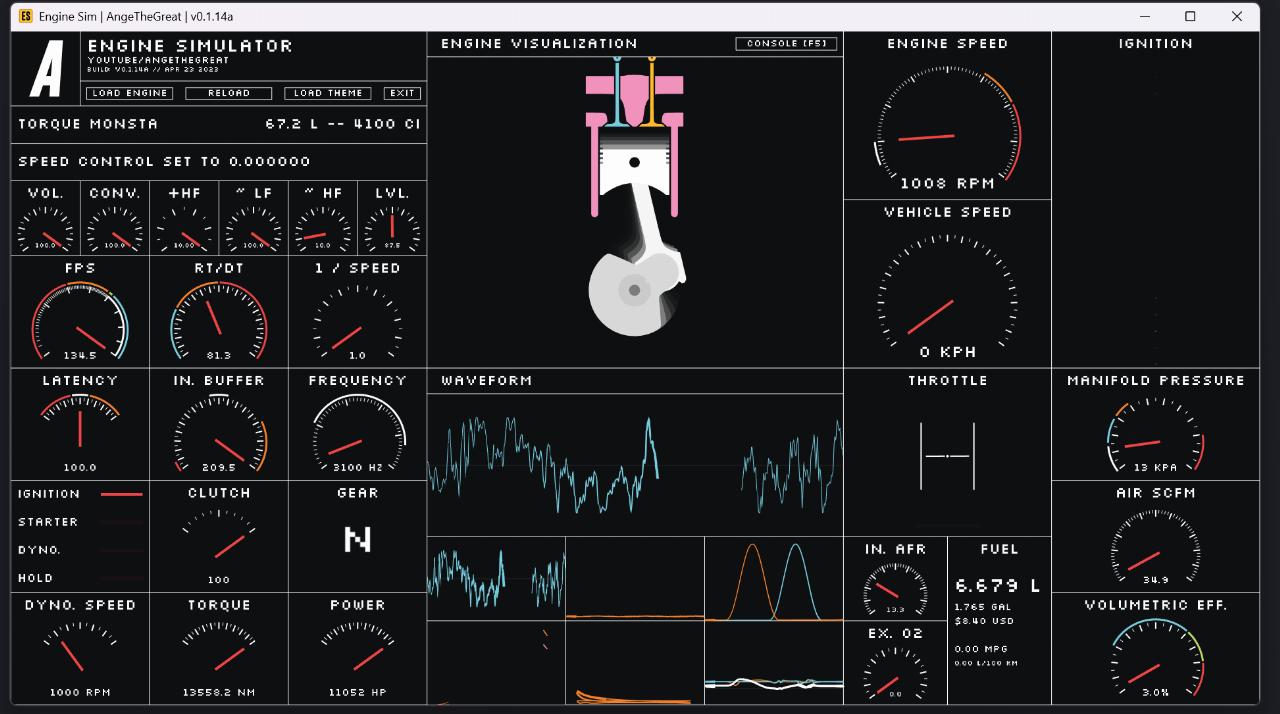Click the Lvl. dial gauge
Image resolution: width=1280 pixels, height=714 pixels.
[x=392, y=229]
